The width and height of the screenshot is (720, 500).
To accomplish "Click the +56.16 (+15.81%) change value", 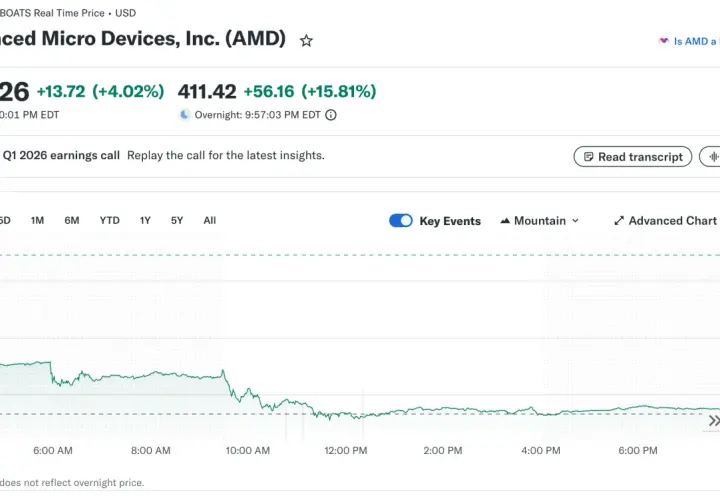I will coord(310,91).
